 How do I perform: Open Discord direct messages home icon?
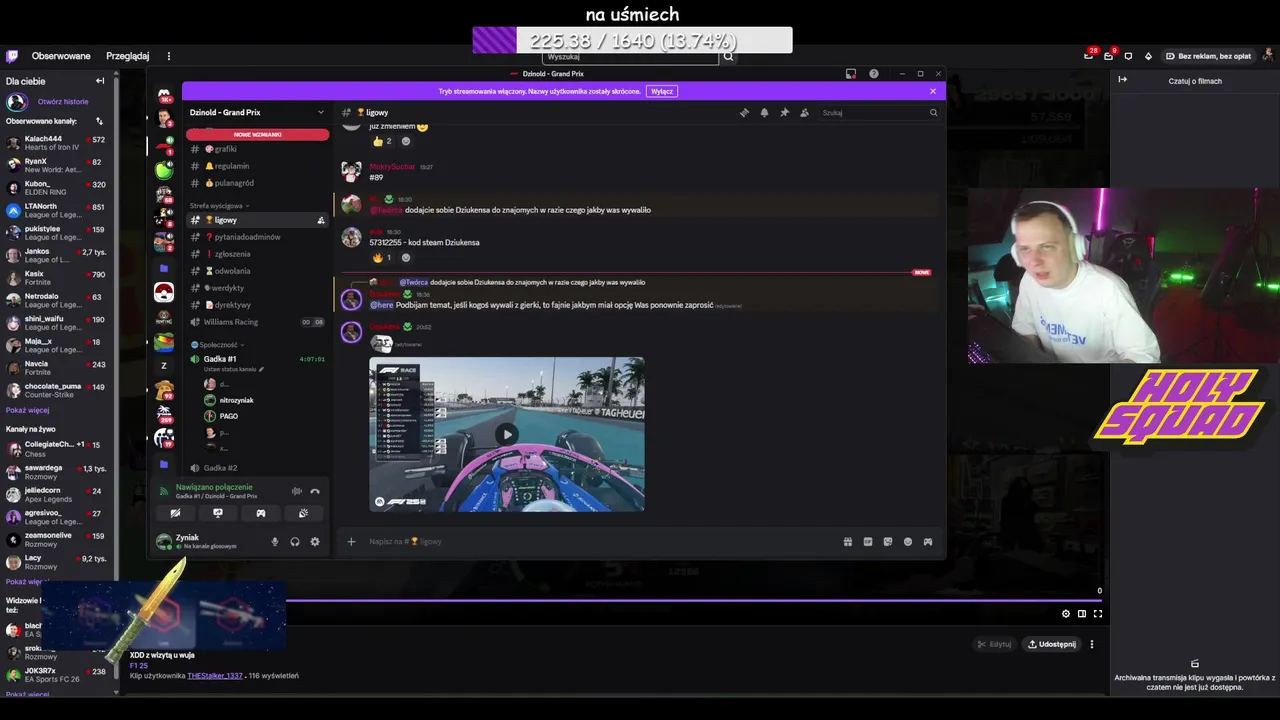point(164,95)
